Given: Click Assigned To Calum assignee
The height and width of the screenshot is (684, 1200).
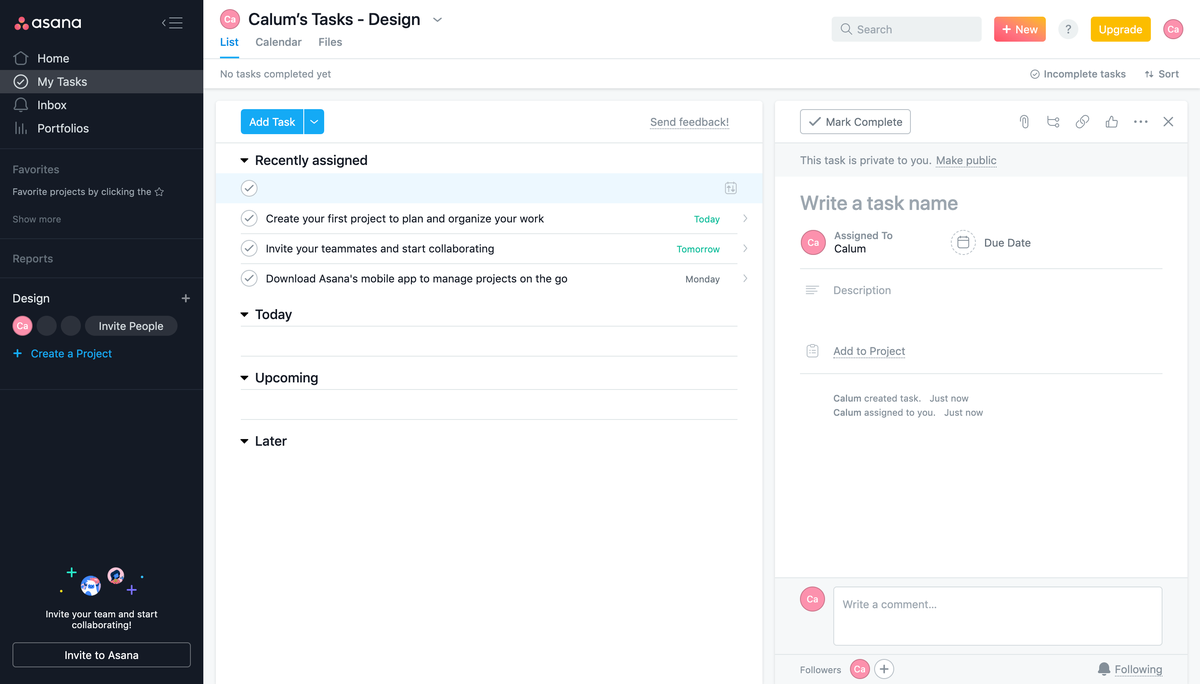Looking at the screenshot, I should (x=847, y=242).
